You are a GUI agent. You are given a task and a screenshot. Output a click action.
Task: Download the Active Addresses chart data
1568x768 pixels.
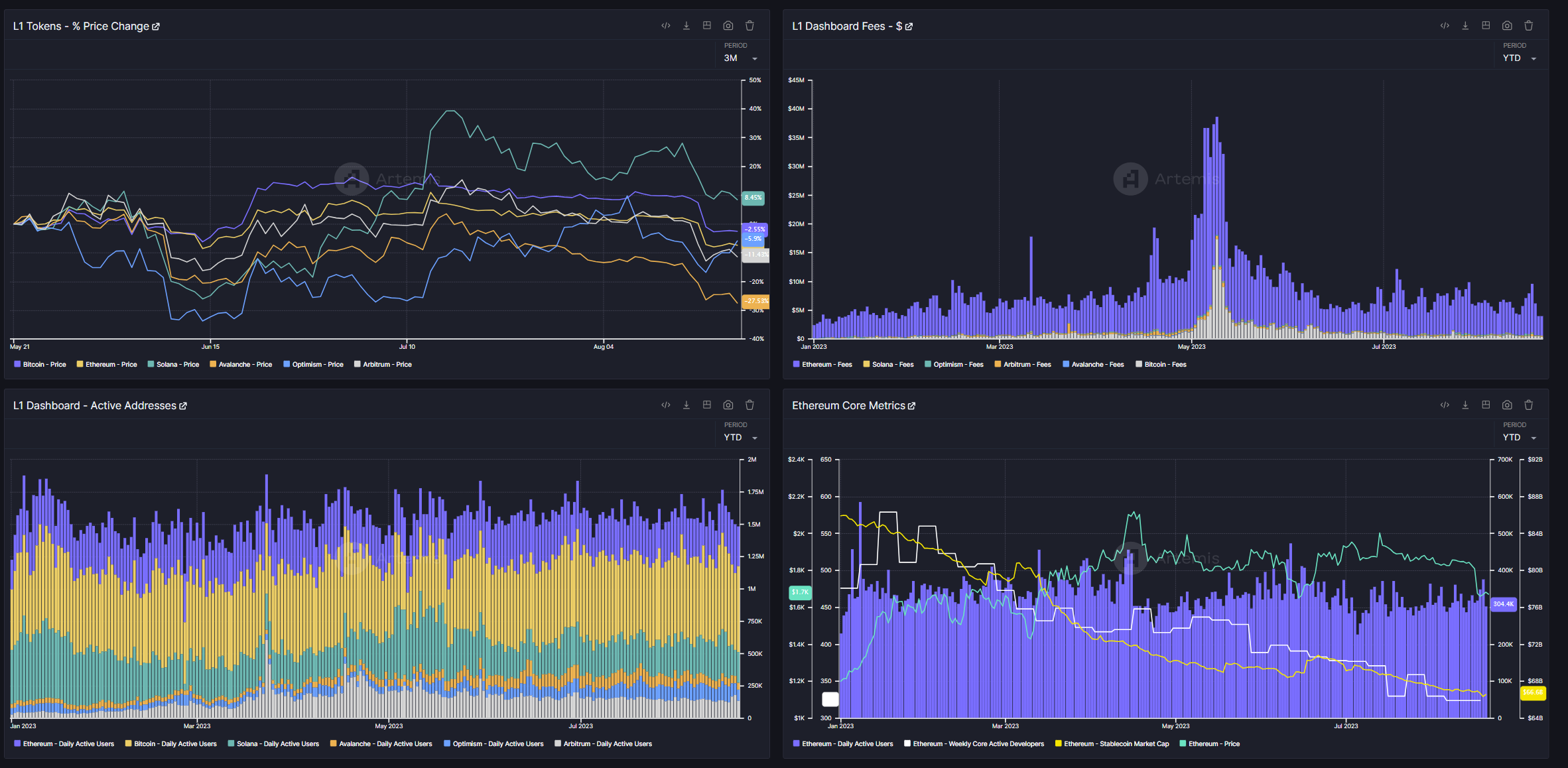[x=686, y=405]
